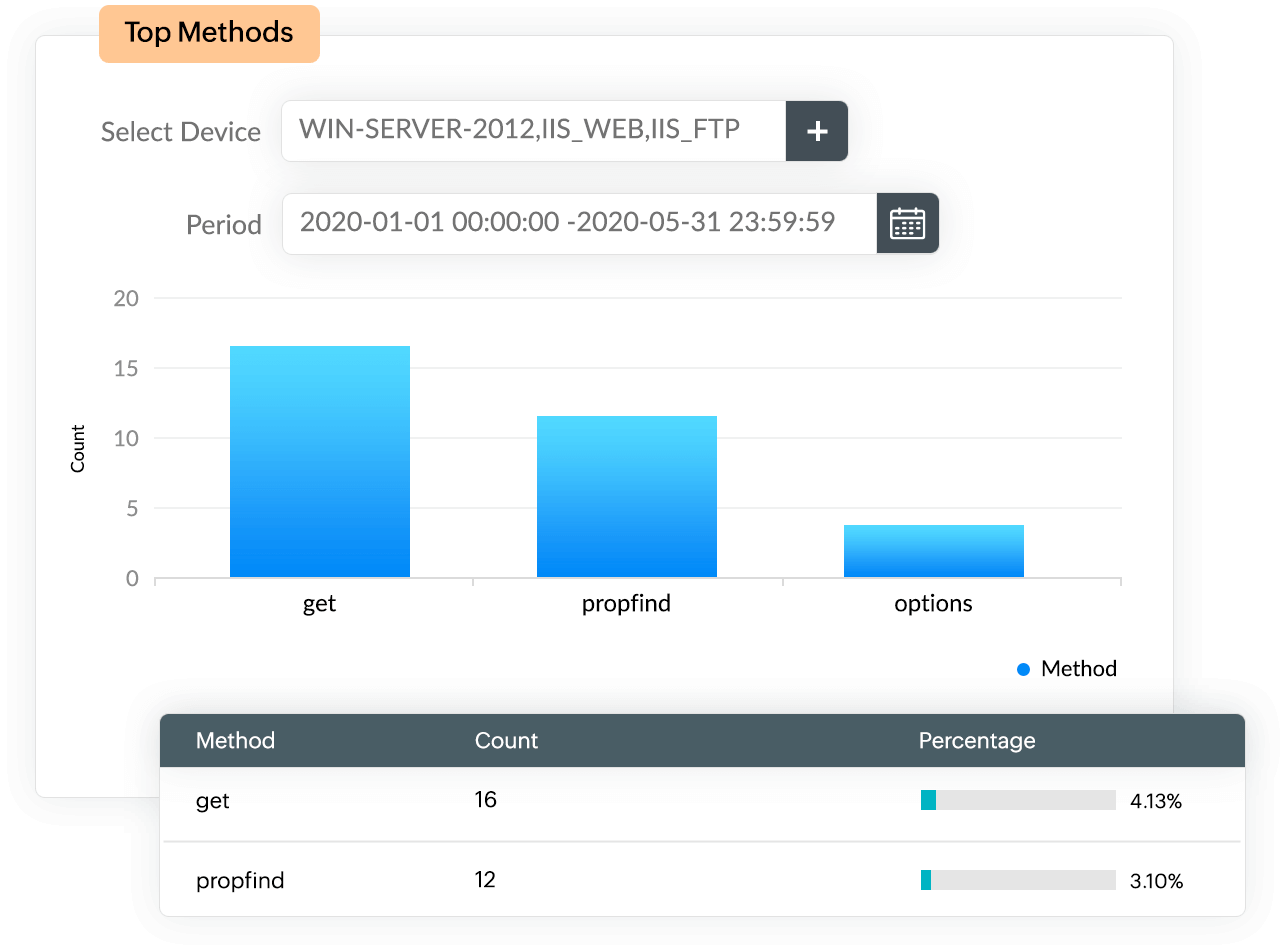Click the Select Device input field

click(x=534, y=131)
